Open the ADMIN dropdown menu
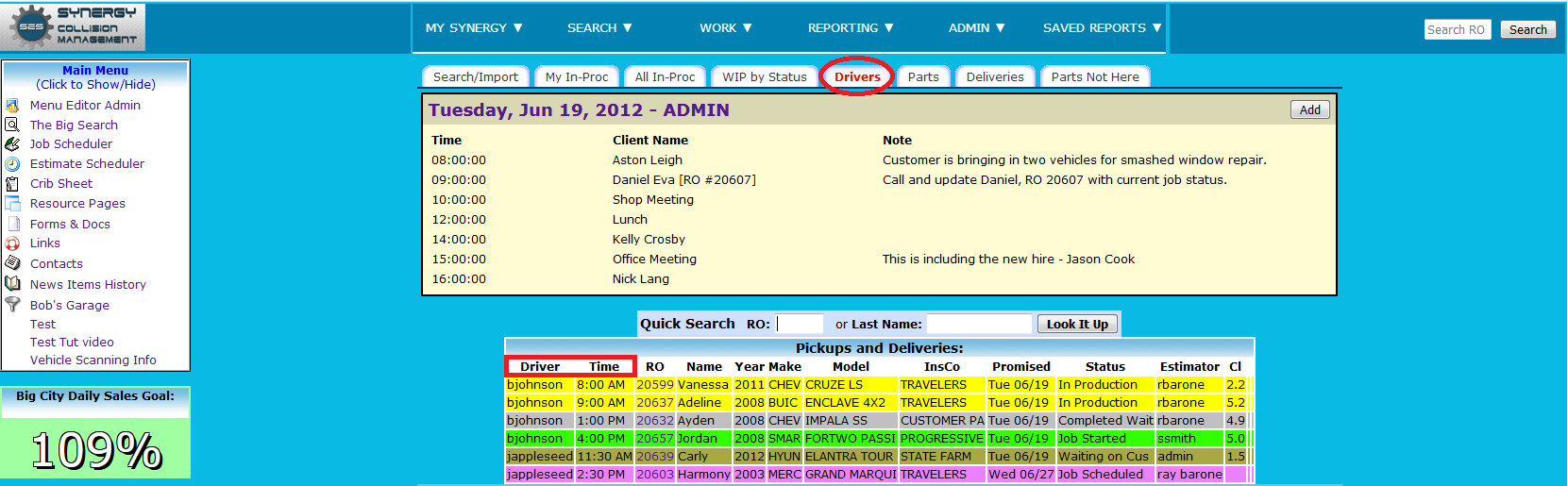The height and width of the screenshot is (486, 1568). pos(976,28)
